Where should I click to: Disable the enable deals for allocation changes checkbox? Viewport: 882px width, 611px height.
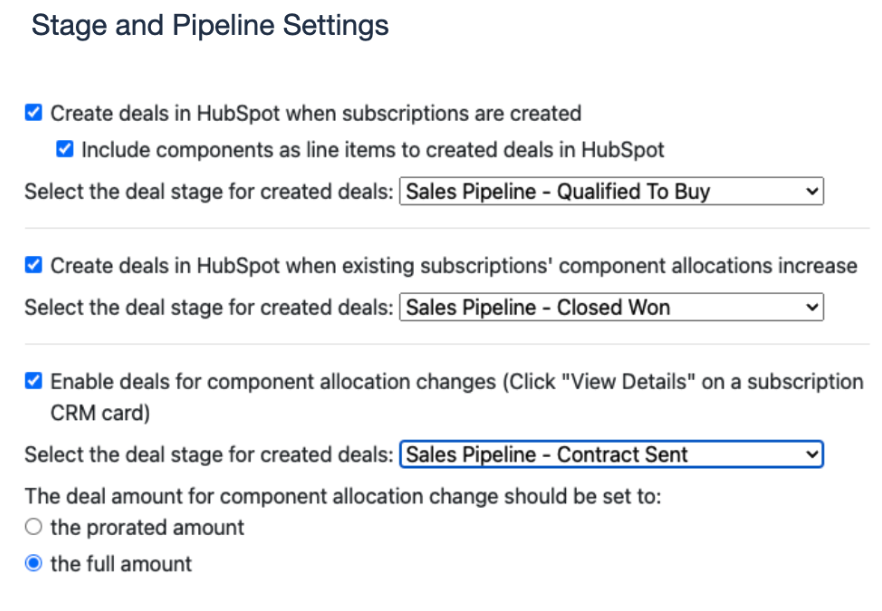coord(34,381)
